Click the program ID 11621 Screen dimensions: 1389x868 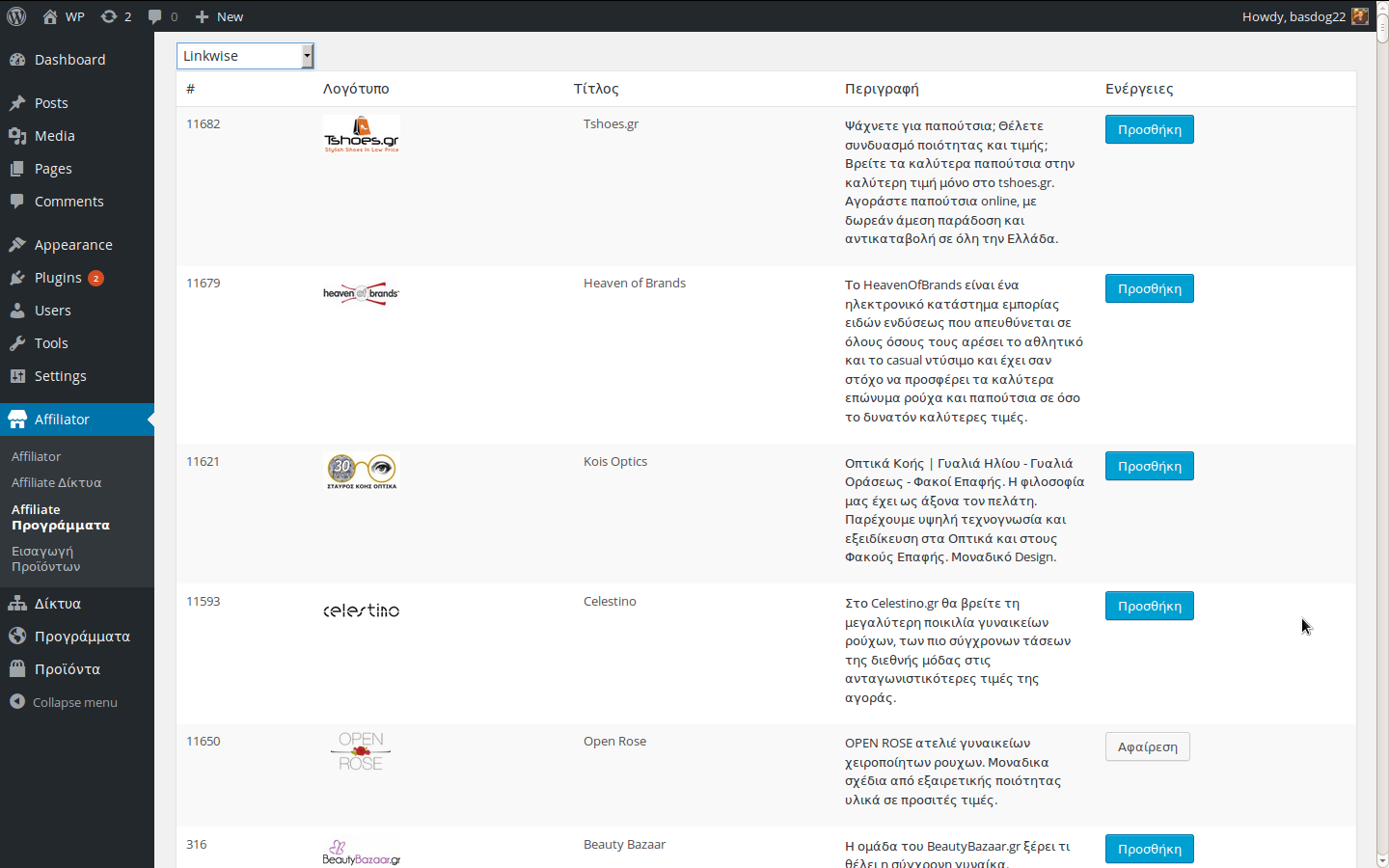(203, 462)
